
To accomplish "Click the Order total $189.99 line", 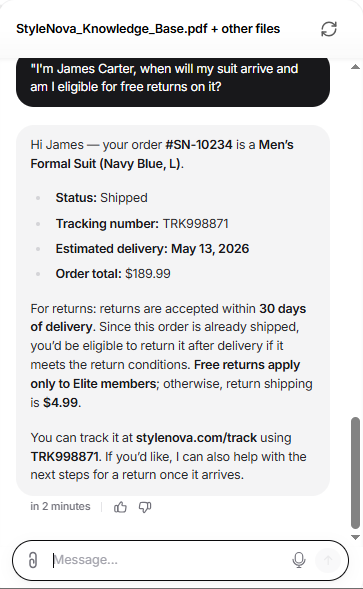I will pos(113,274).
